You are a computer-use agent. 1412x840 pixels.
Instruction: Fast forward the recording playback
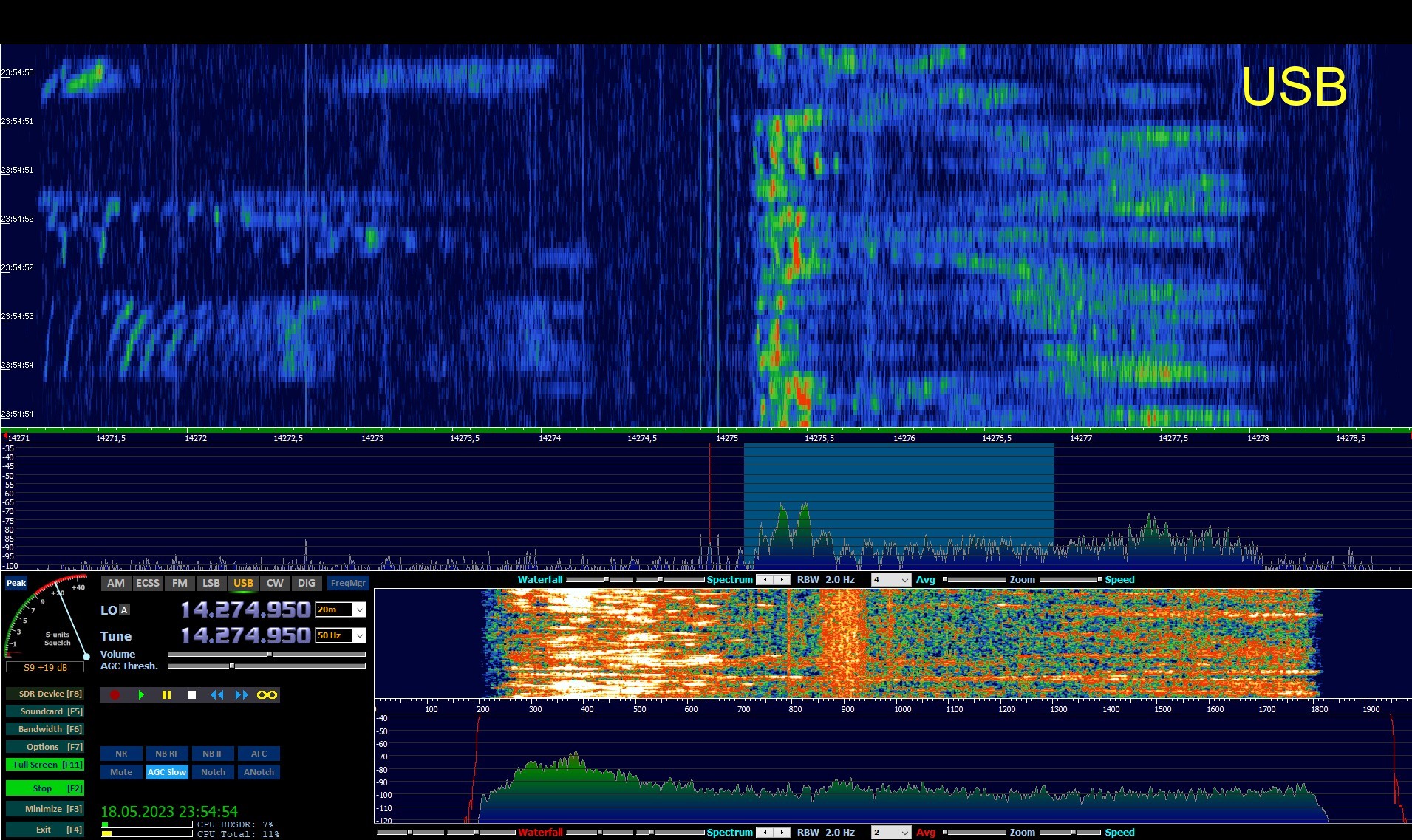(242, 695)
